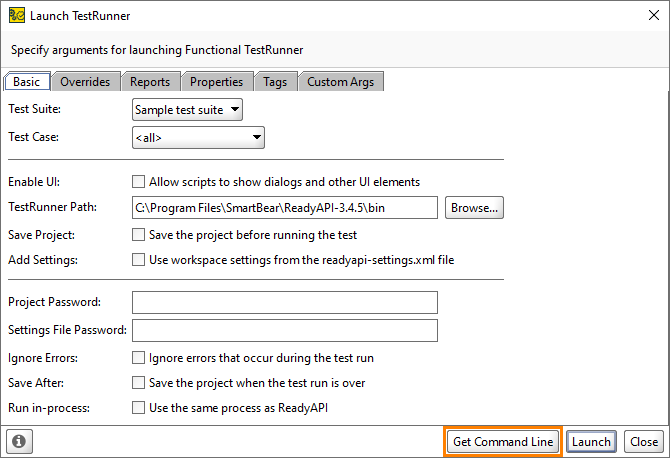The height and width of the screenshot is (458, 670).
Task: Open the Overrides tab
Action: [85, 82]
